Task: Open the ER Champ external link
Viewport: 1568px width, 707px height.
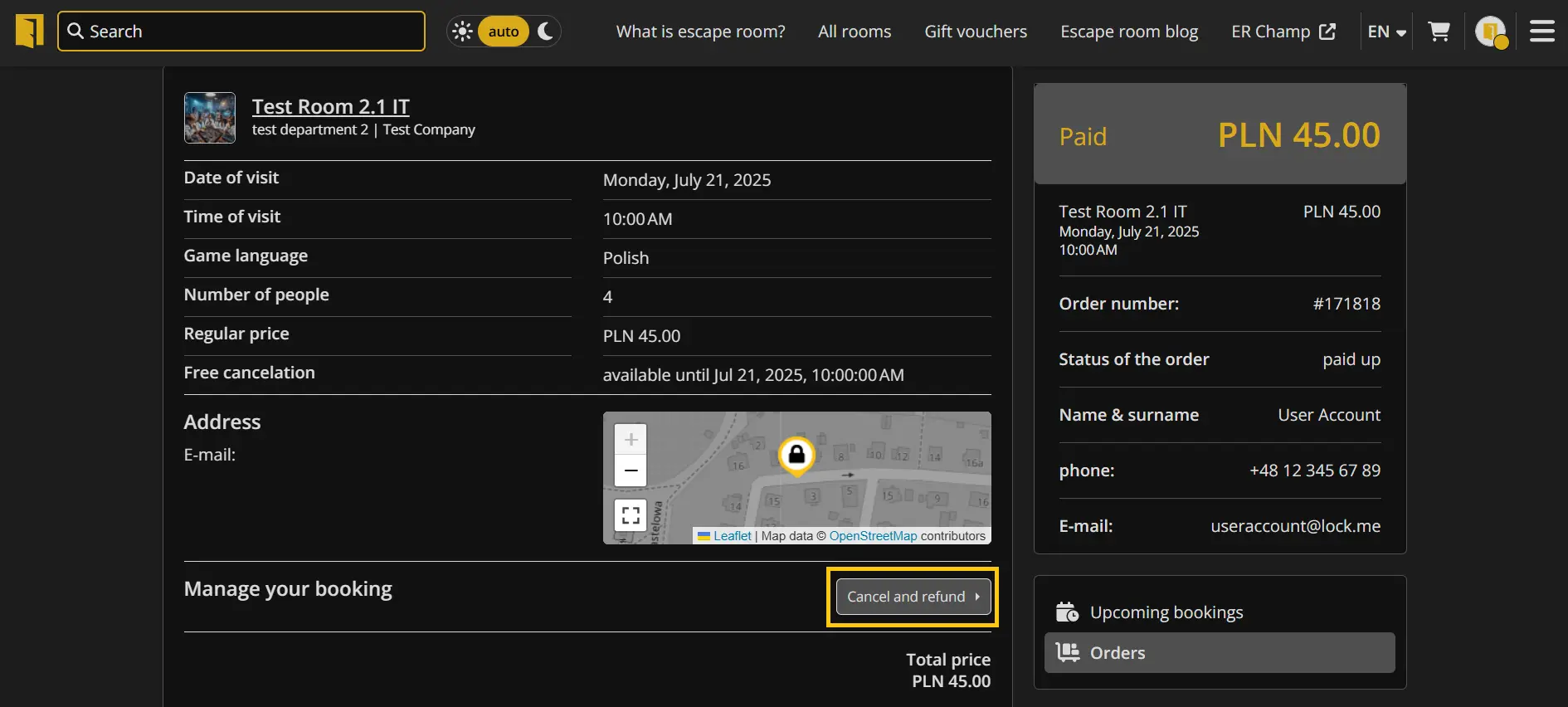Action: (x=1283, y=32)
